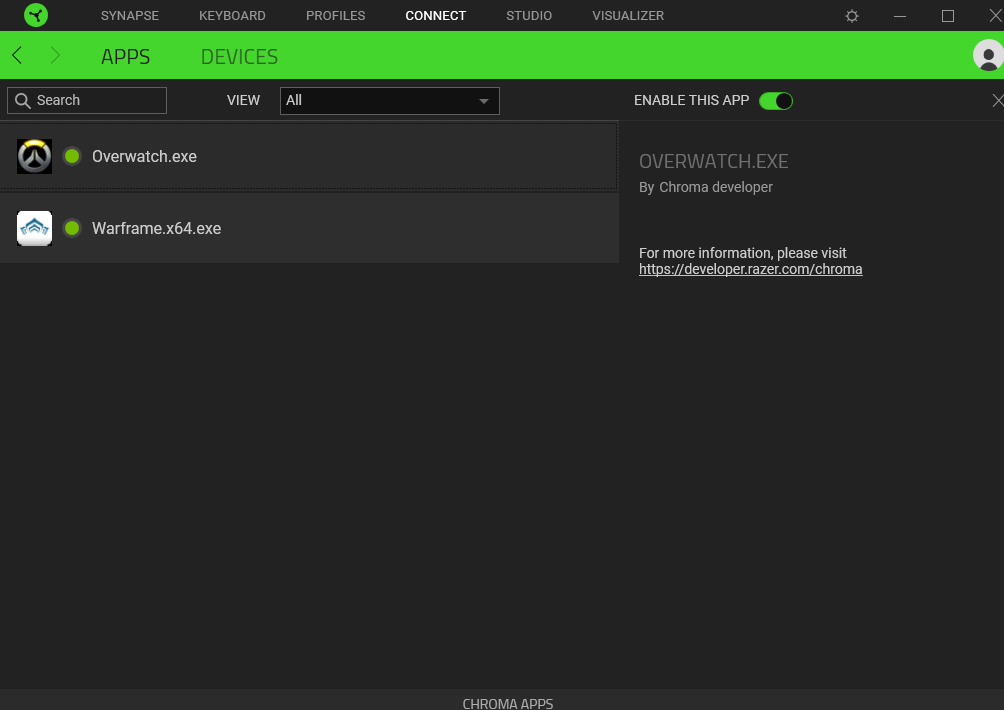Go back using the left arrow

point(17,56)
